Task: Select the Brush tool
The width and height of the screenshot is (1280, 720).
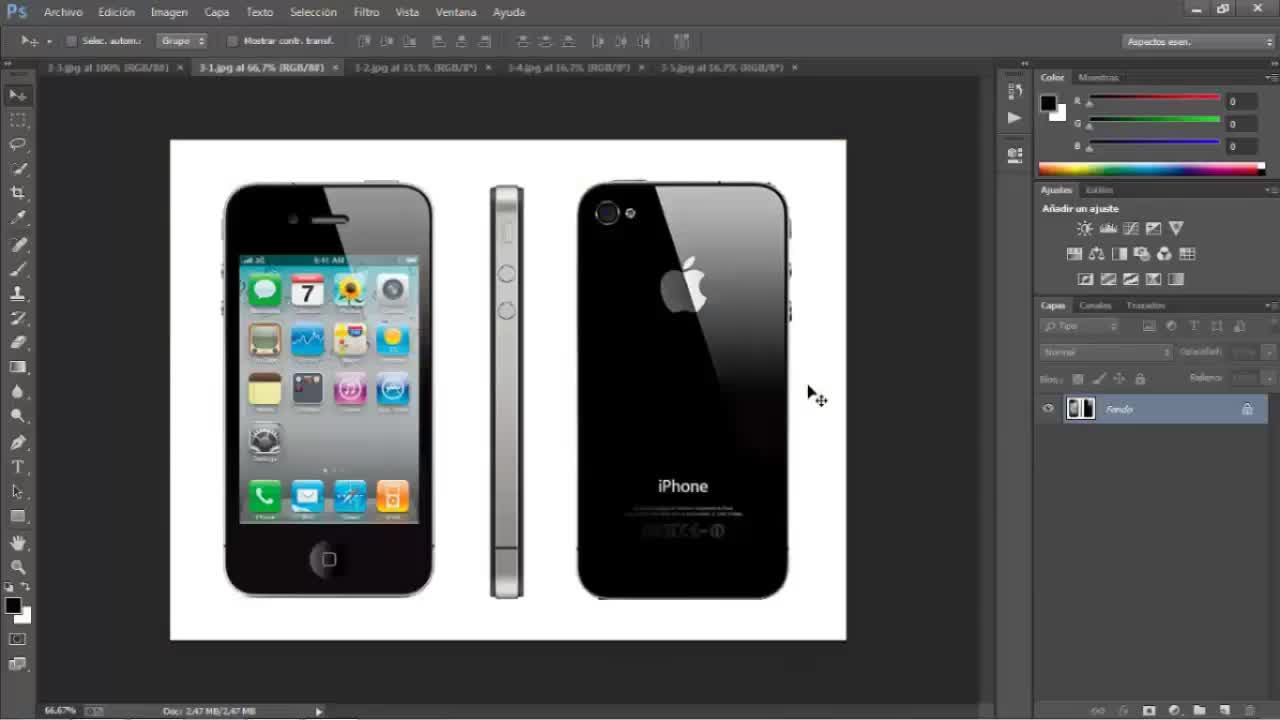Action: [18, 269]
